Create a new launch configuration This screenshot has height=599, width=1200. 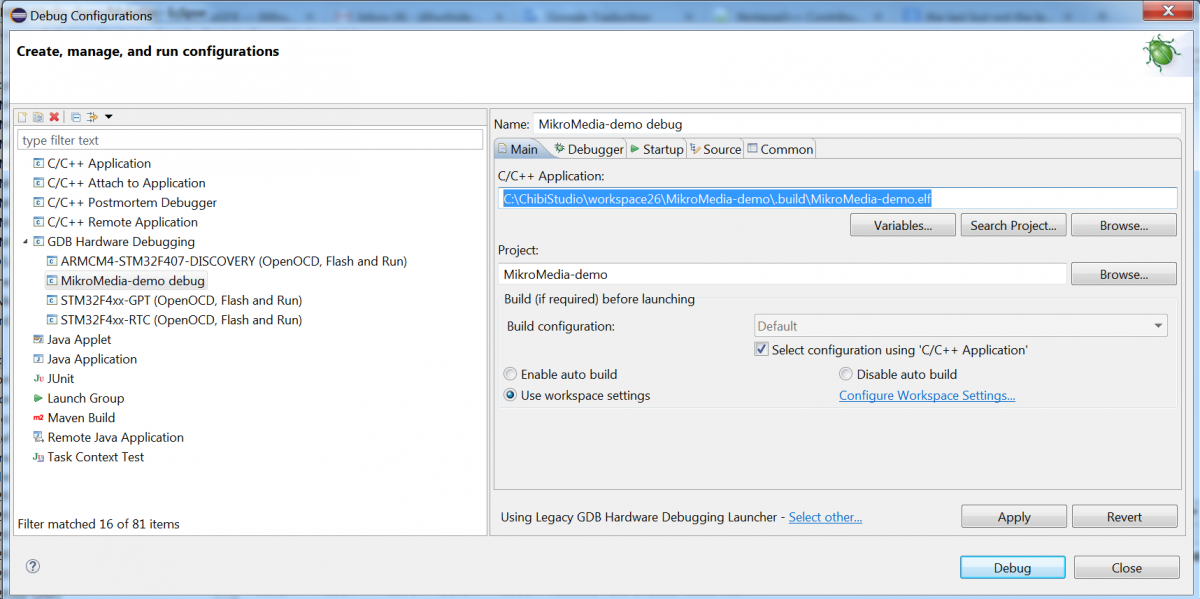point(22,117)
